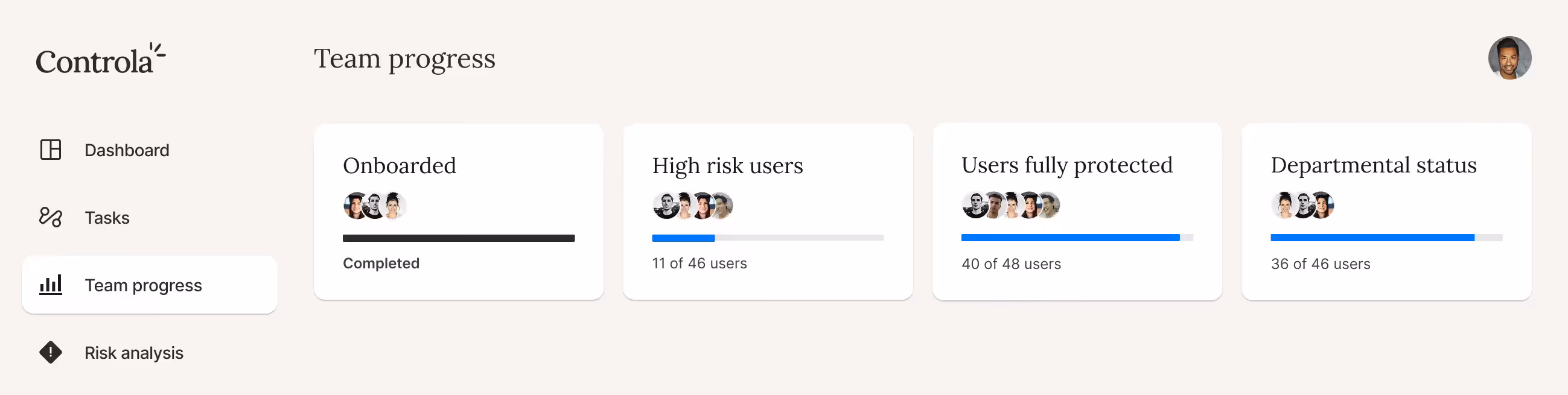Open the Dashboard menu item
The image size is (1568, 395).
[127, 150]
